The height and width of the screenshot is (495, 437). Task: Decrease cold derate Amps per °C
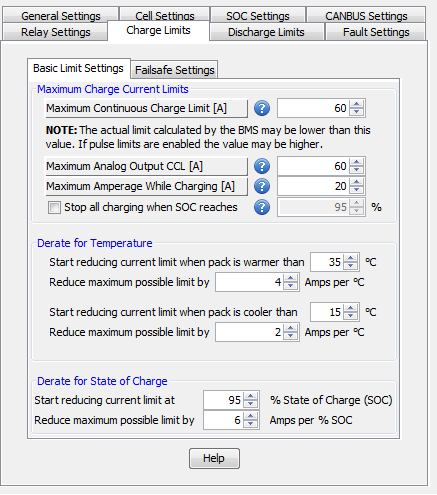291,336
